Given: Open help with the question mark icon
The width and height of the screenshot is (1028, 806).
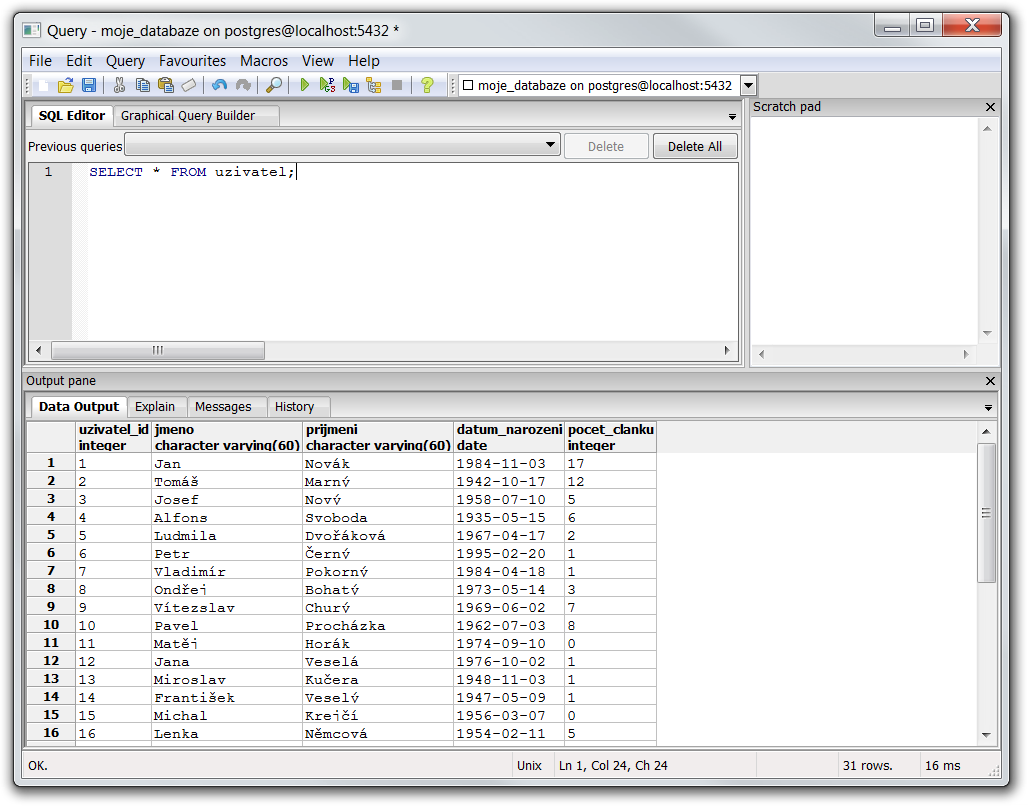Looking at the screenshot, I should point(427,85).
